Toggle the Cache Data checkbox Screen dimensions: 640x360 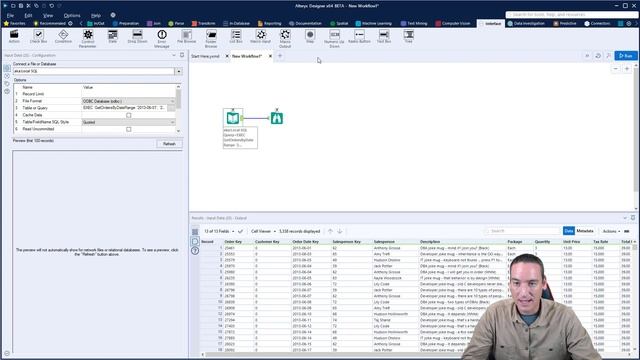(129, 115)
